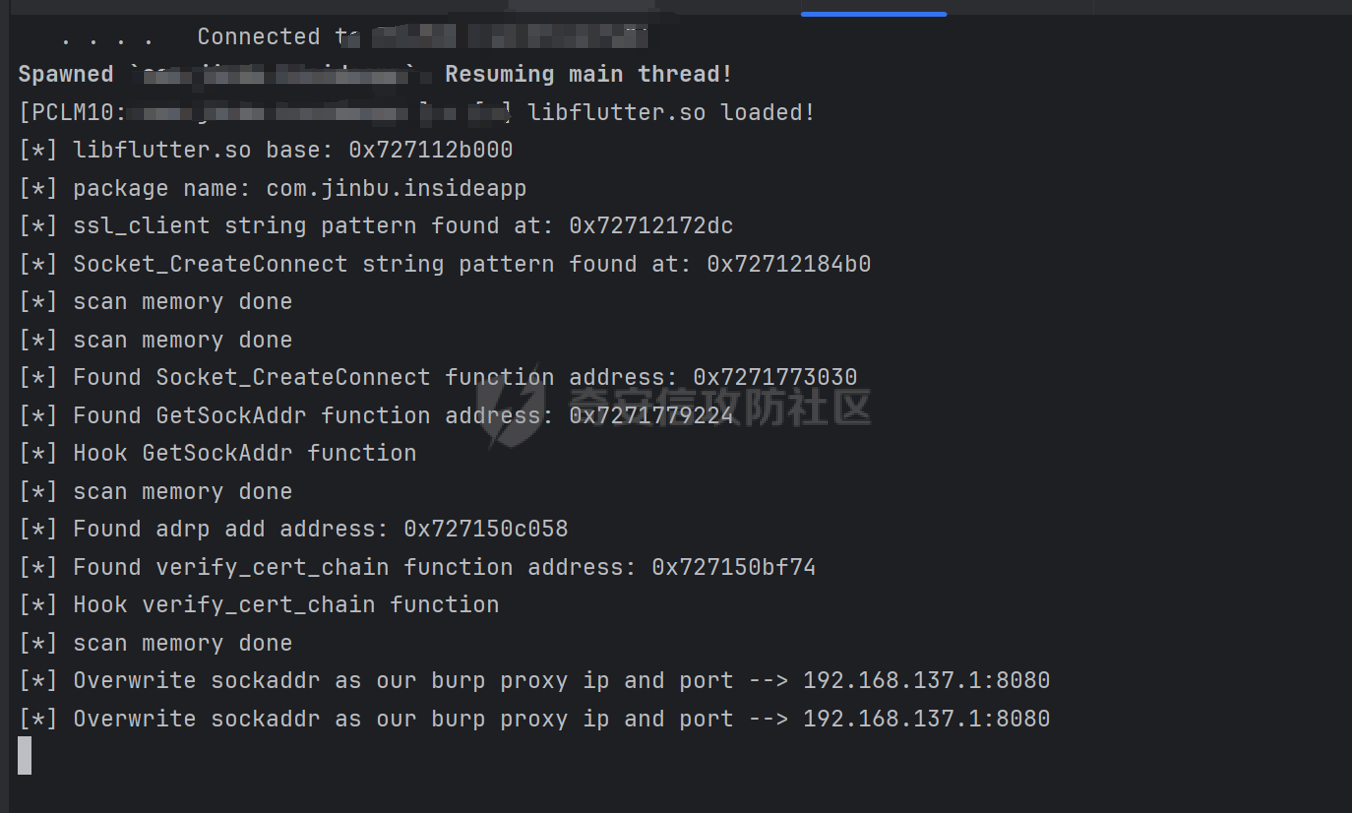1352x813 pixels.
Task: Click the 'Hook verify_cert_chain function' line
Action: click(258, 605)
